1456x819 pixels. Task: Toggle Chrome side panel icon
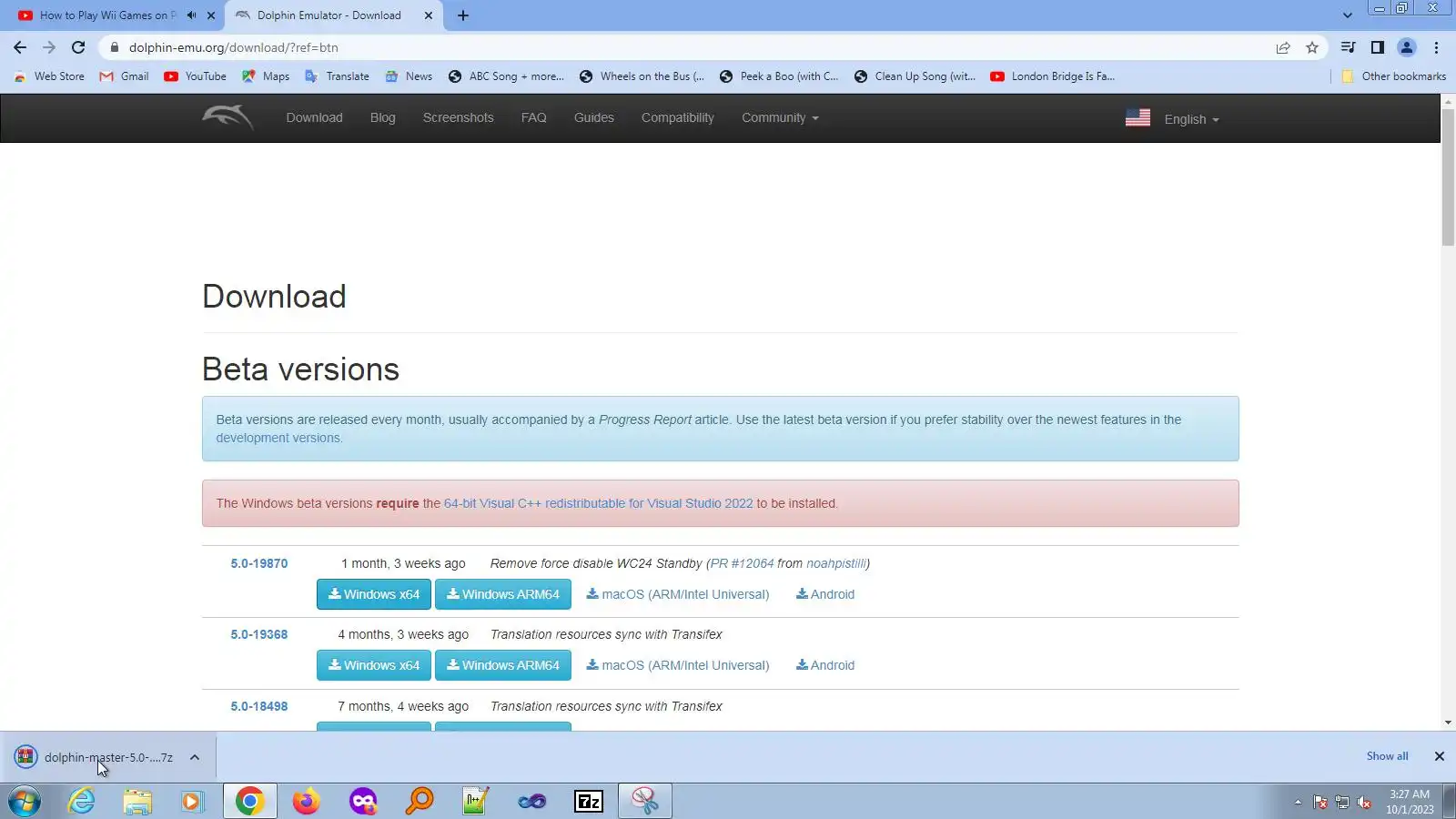(1378, 47)
